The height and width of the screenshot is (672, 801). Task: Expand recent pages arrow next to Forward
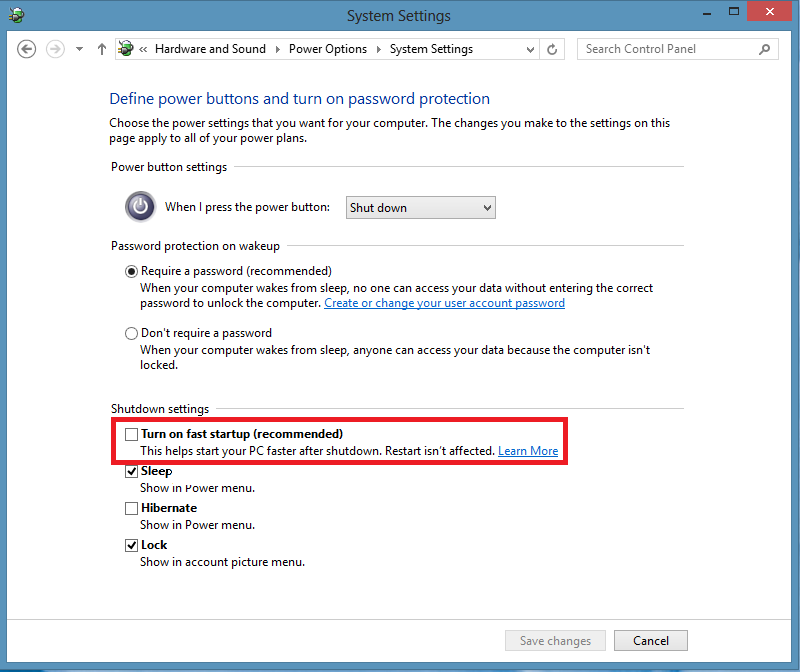(x=78, y=48)
